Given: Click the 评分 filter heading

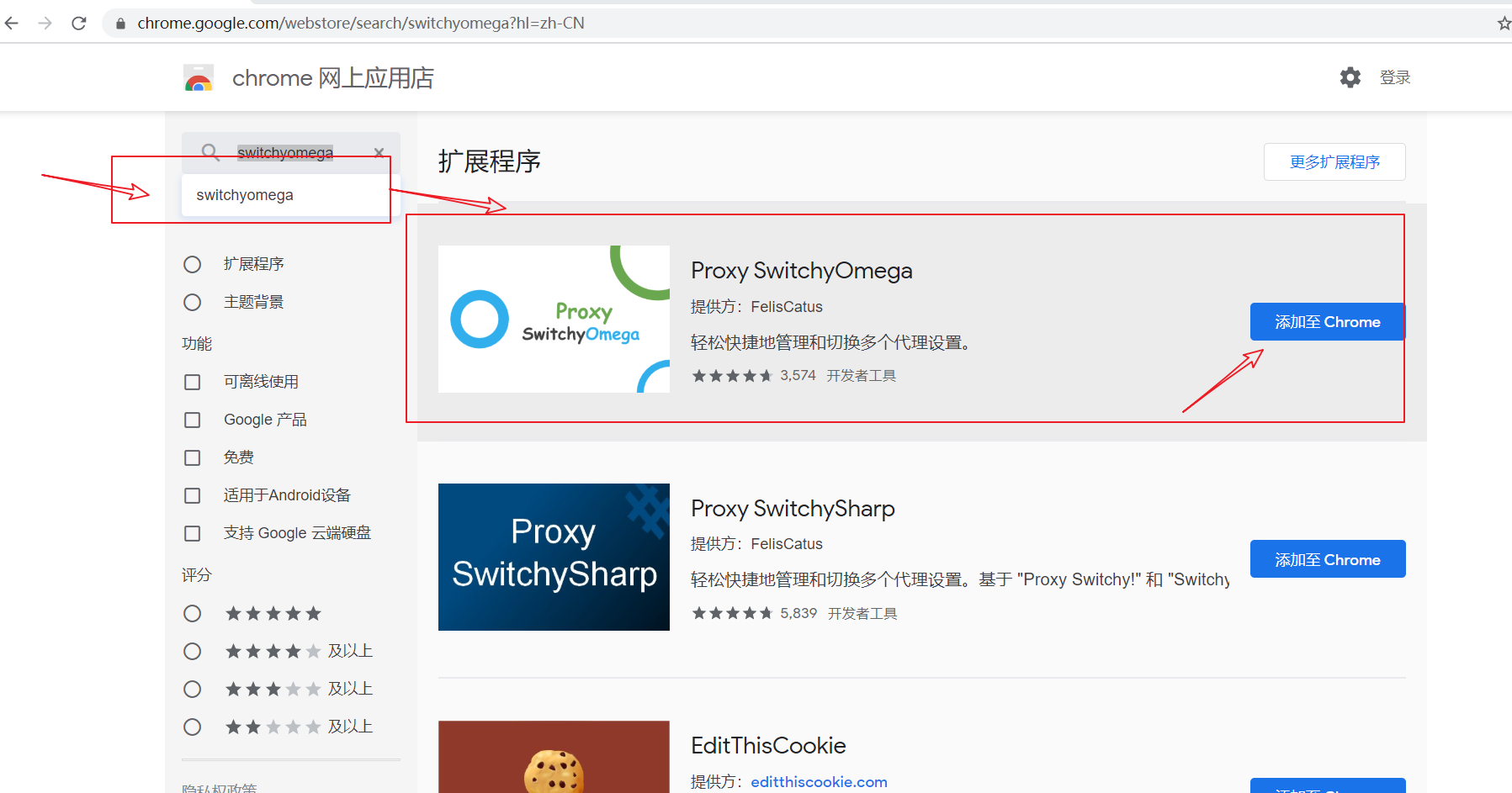Looking at the screenshot, I should click(x=197, y=575).
